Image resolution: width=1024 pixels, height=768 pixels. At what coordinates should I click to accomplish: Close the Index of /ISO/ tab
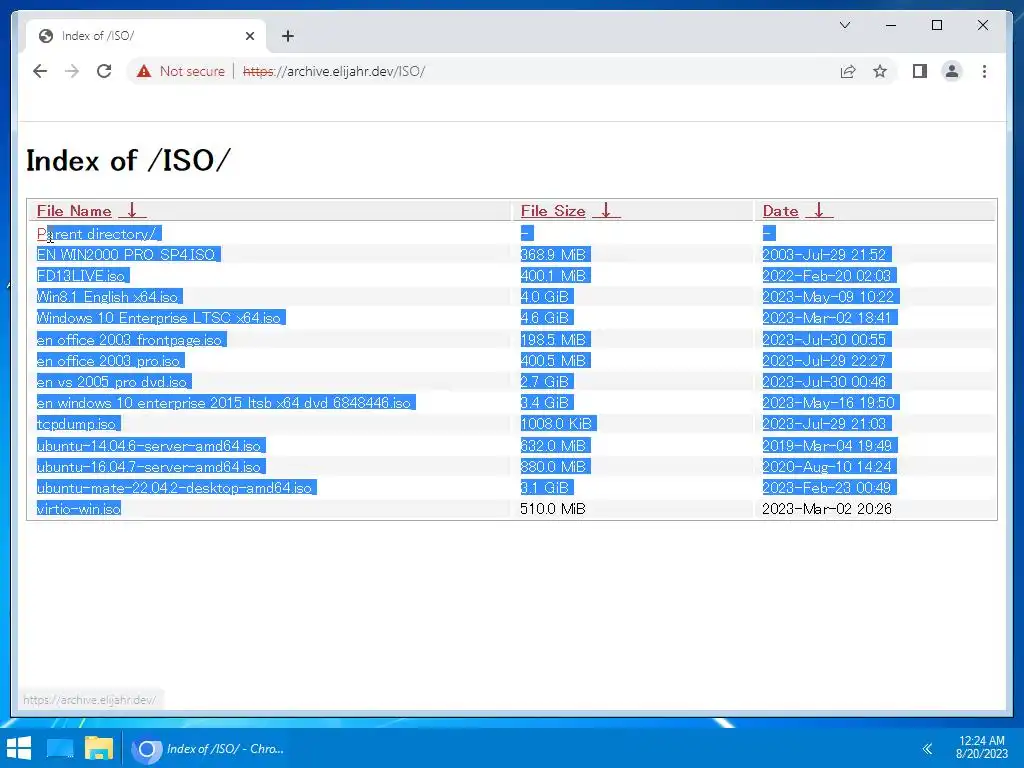249,36
